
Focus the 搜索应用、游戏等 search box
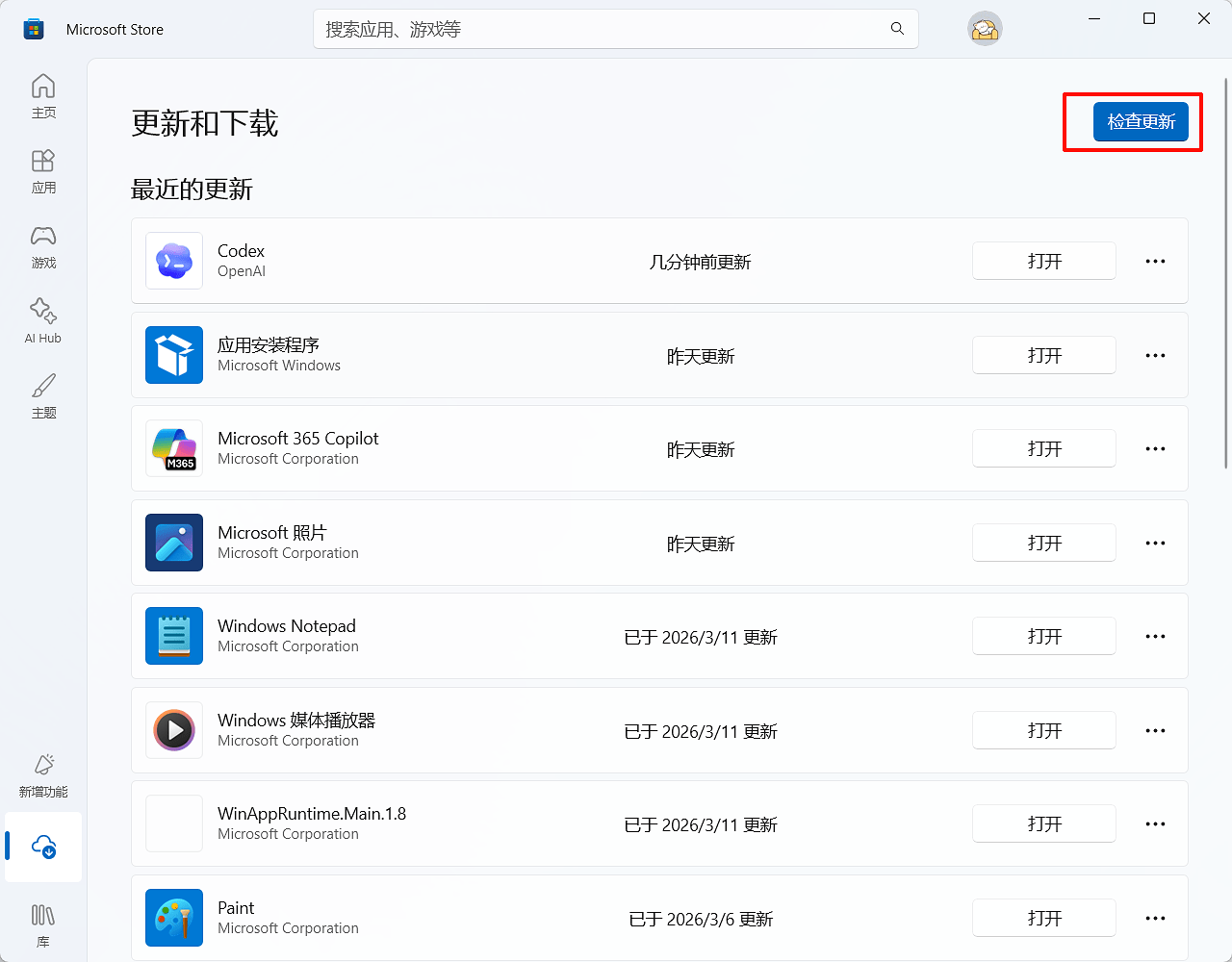pyautogui.click(x=616, y=29)
